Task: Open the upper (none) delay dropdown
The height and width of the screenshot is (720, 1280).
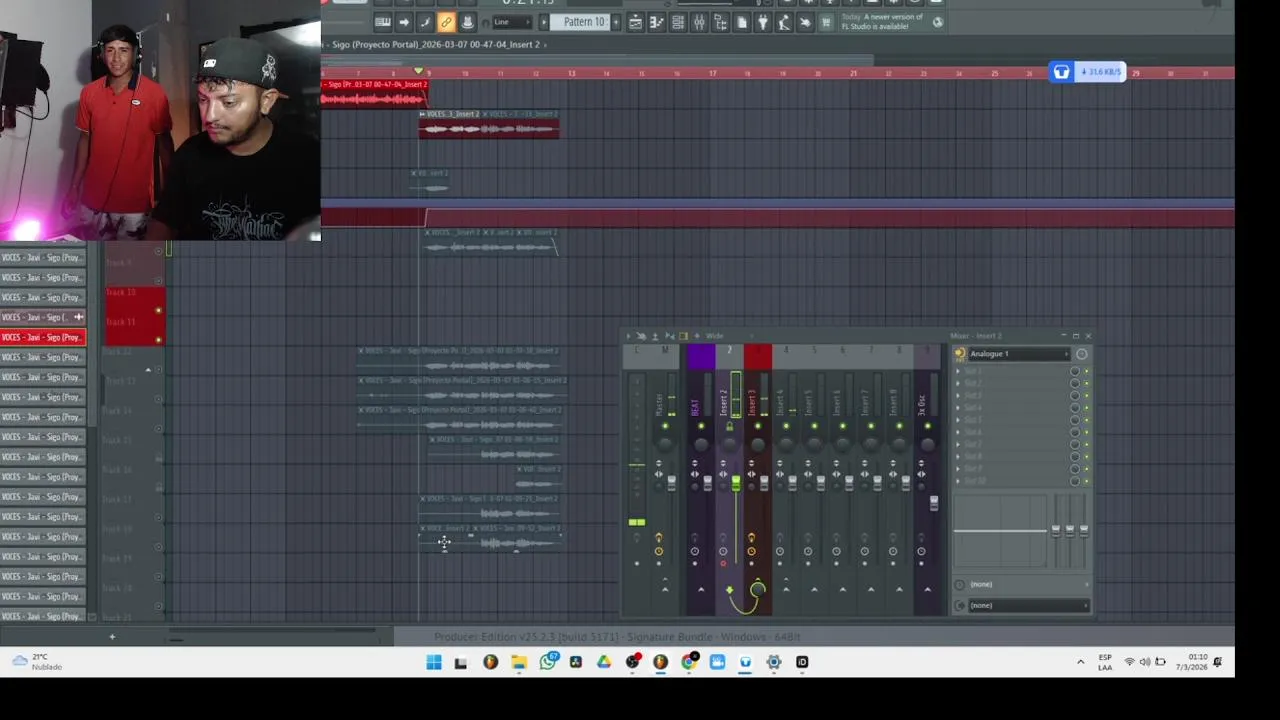Action: coord(1028,584)
